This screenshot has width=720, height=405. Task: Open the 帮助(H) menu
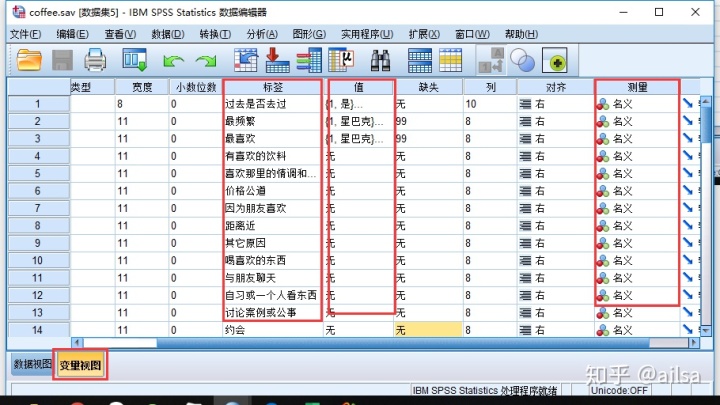coord(521,34)
